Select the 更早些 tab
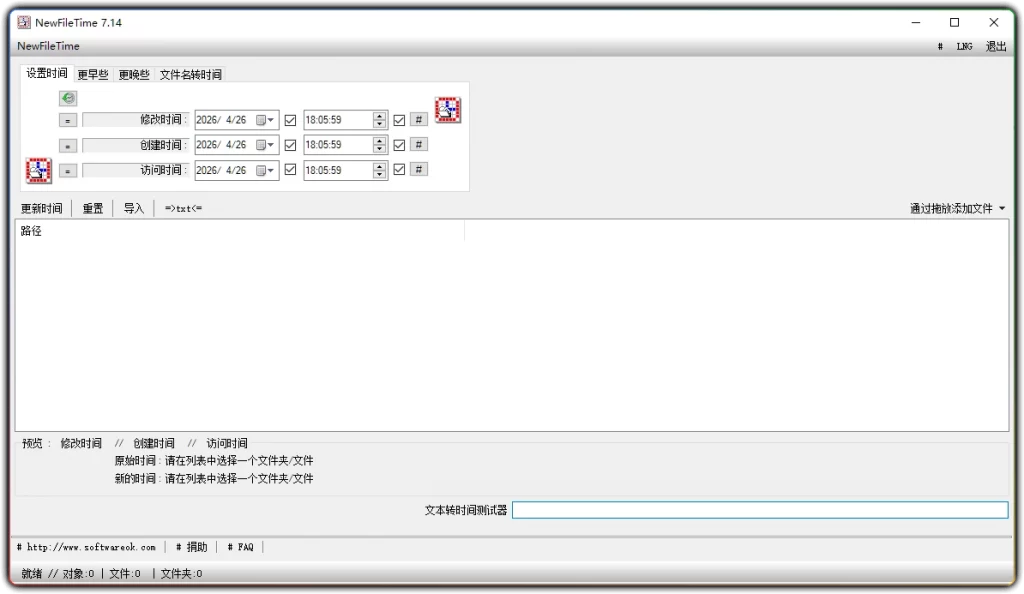Image resolution: width=1024 pixels, height=594 pixels. point(91,74)
